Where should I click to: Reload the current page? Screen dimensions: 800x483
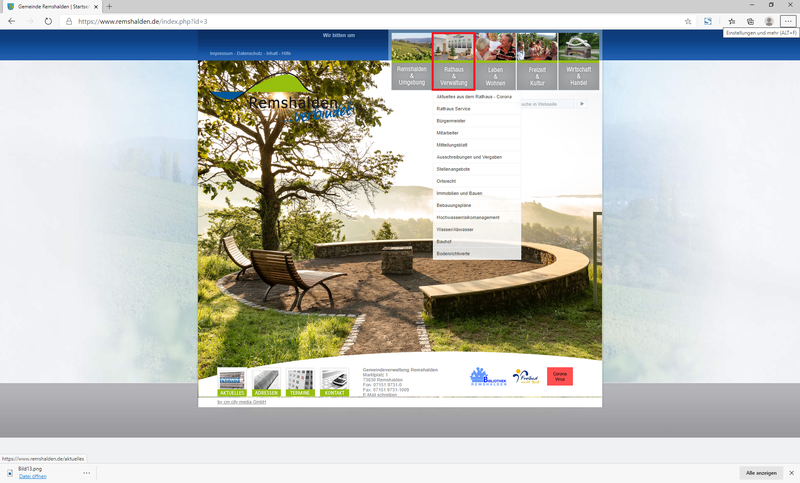(48, 21)
